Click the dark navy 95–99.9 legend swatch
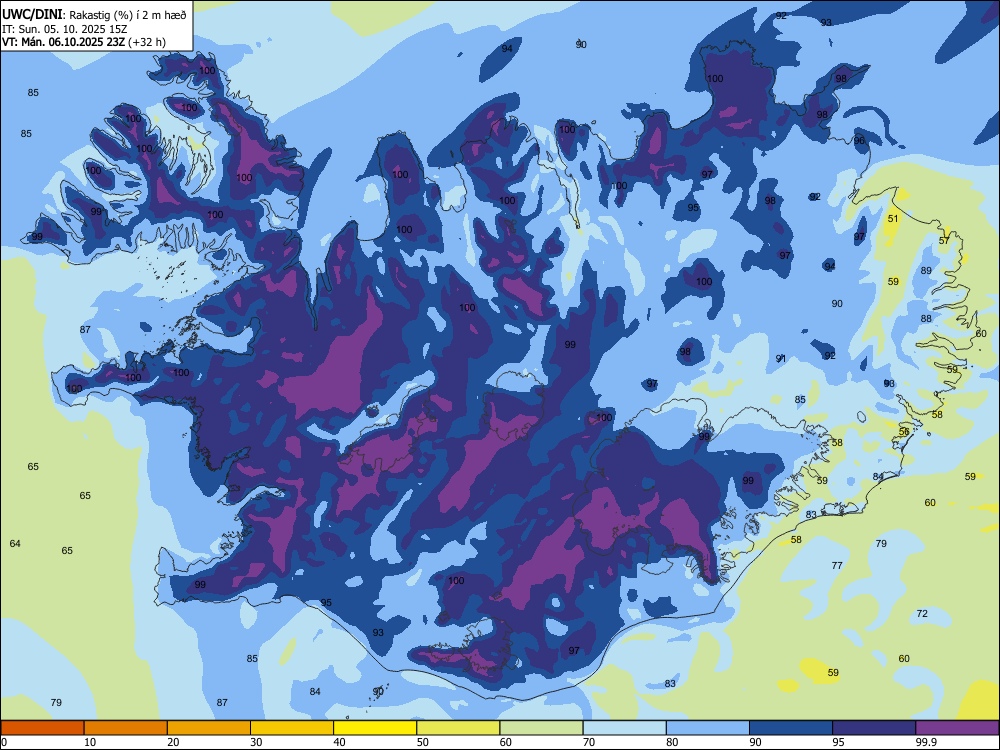This screenshot has height=750, width=1000. tap(874, 728)
